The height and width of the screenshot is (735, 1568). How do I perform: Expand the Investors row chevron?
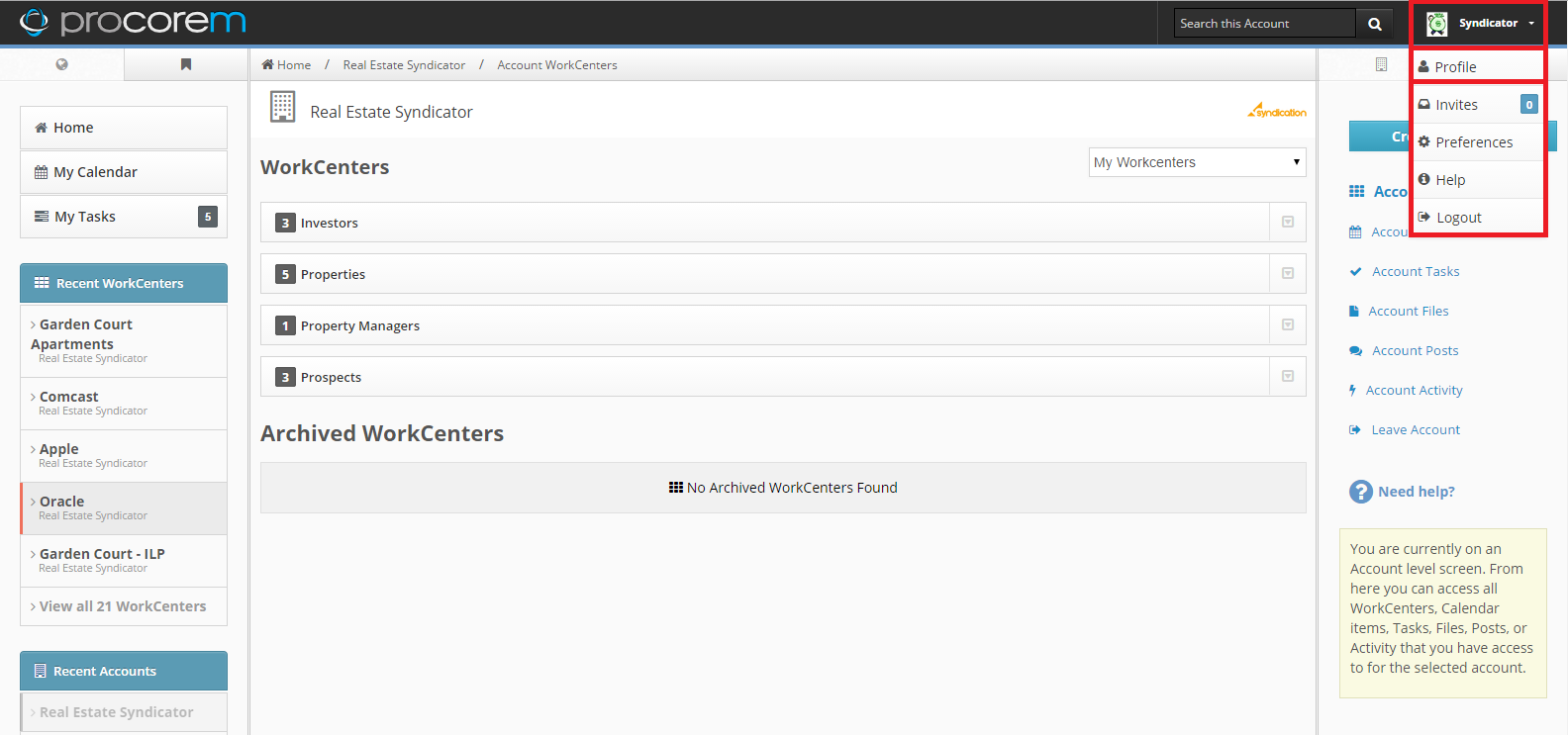coord(1288,223)
